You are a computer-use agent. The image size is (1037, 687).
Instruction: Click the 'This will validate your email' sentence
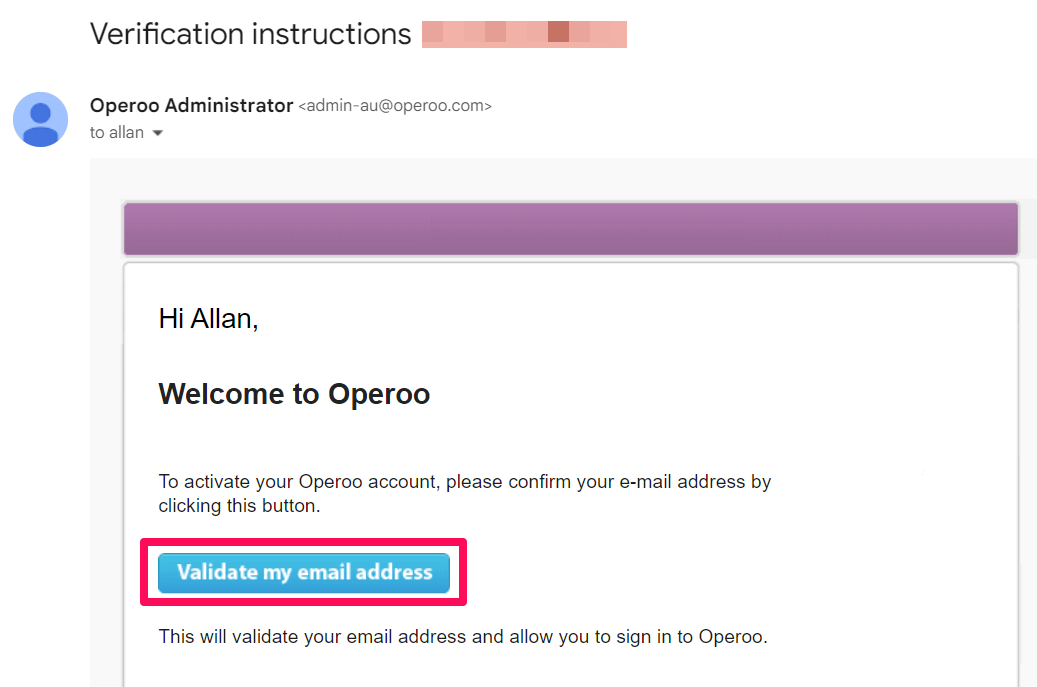pos(462,636)
